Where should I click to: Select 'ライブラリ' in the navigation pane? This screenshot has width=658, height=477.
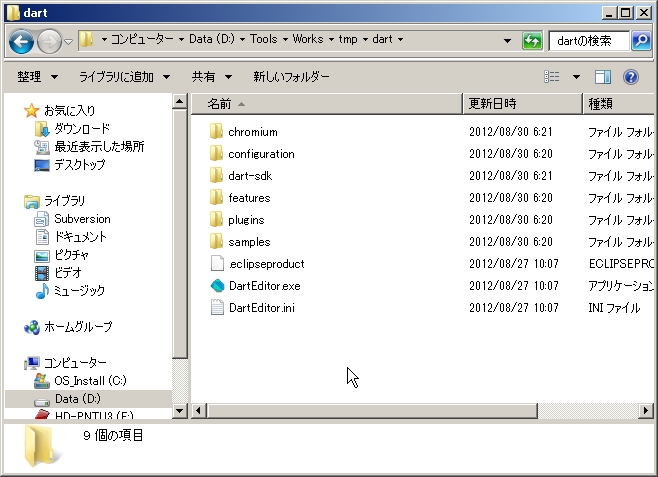tap(55, 201)
